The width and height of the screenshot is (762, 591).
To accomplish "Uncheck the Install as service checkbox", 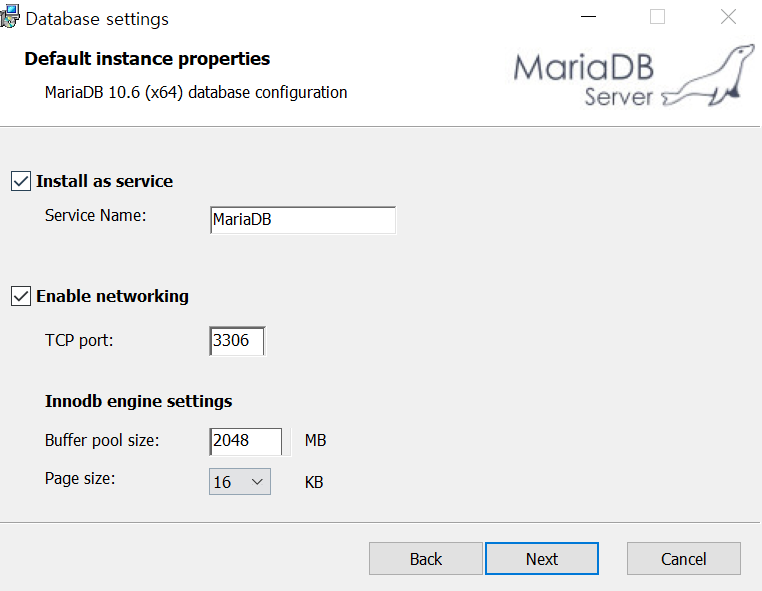I will [21, 181].
